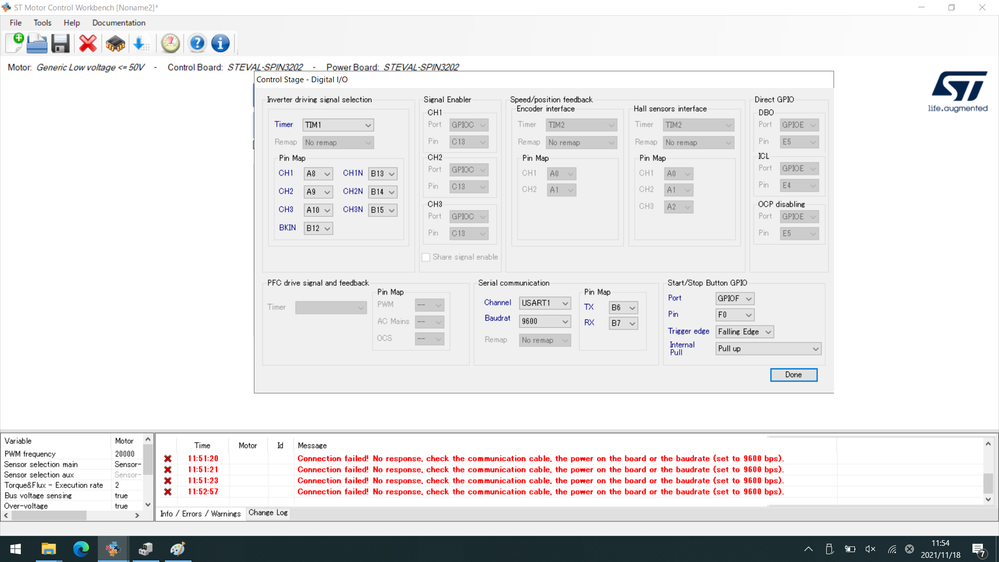The image size is (999, 562).
Task: Open RX pin B7 dropdown
Action: tap(623, 324)
